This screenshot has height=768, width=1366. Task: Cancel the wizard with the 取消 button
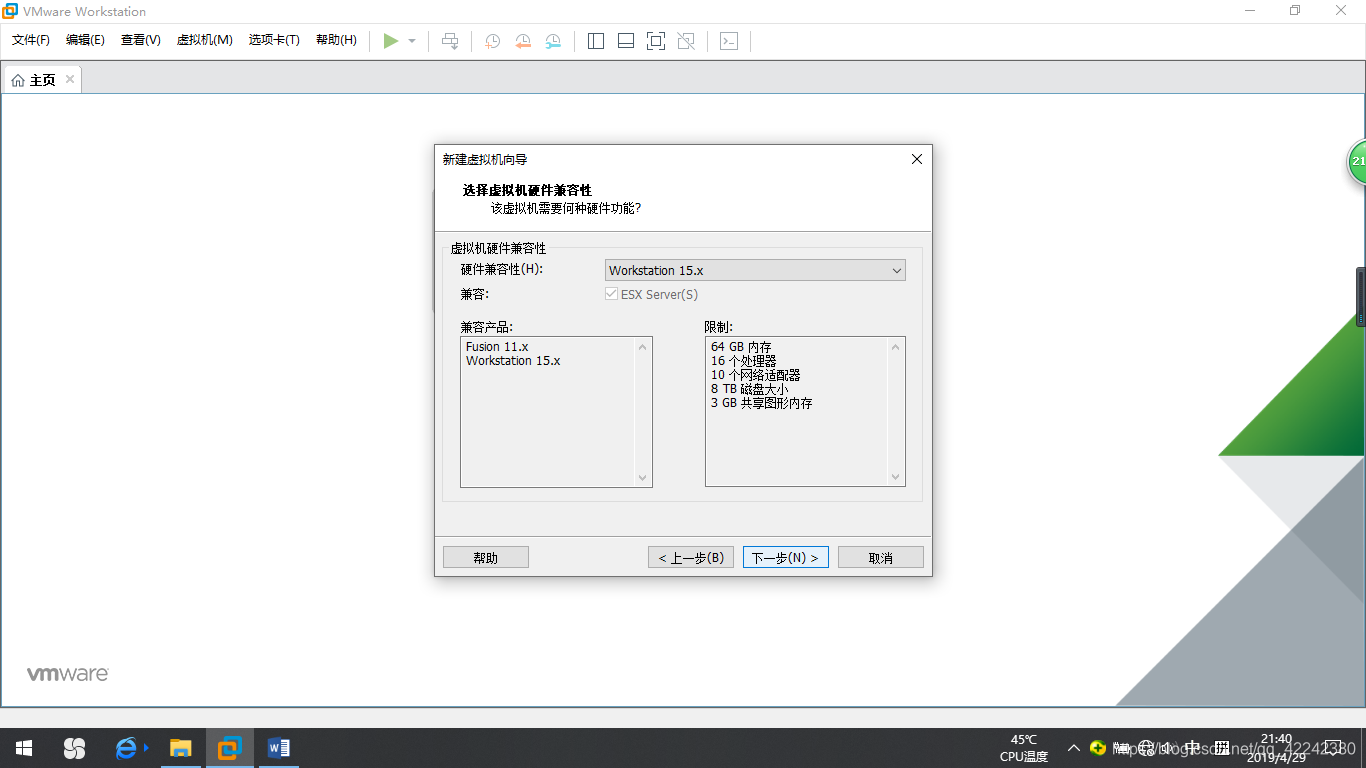(x=881, y=557)
